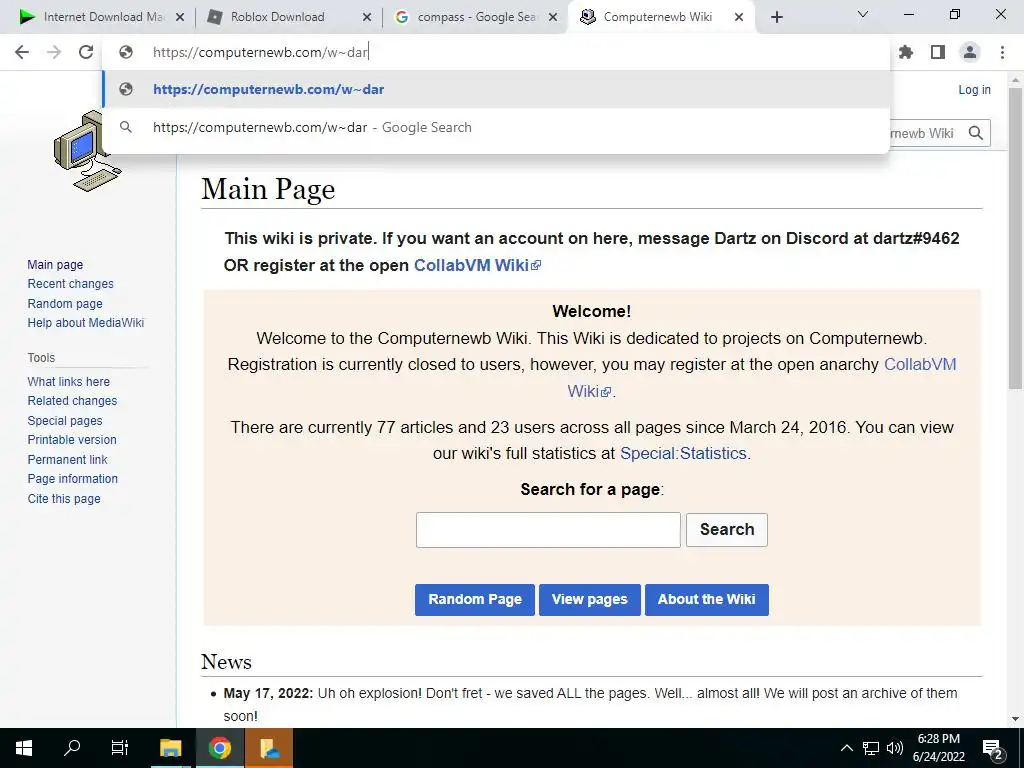1024x768 pixels.
Task: Click the scrollbar down arrow
Action: tap(1016, 718)
